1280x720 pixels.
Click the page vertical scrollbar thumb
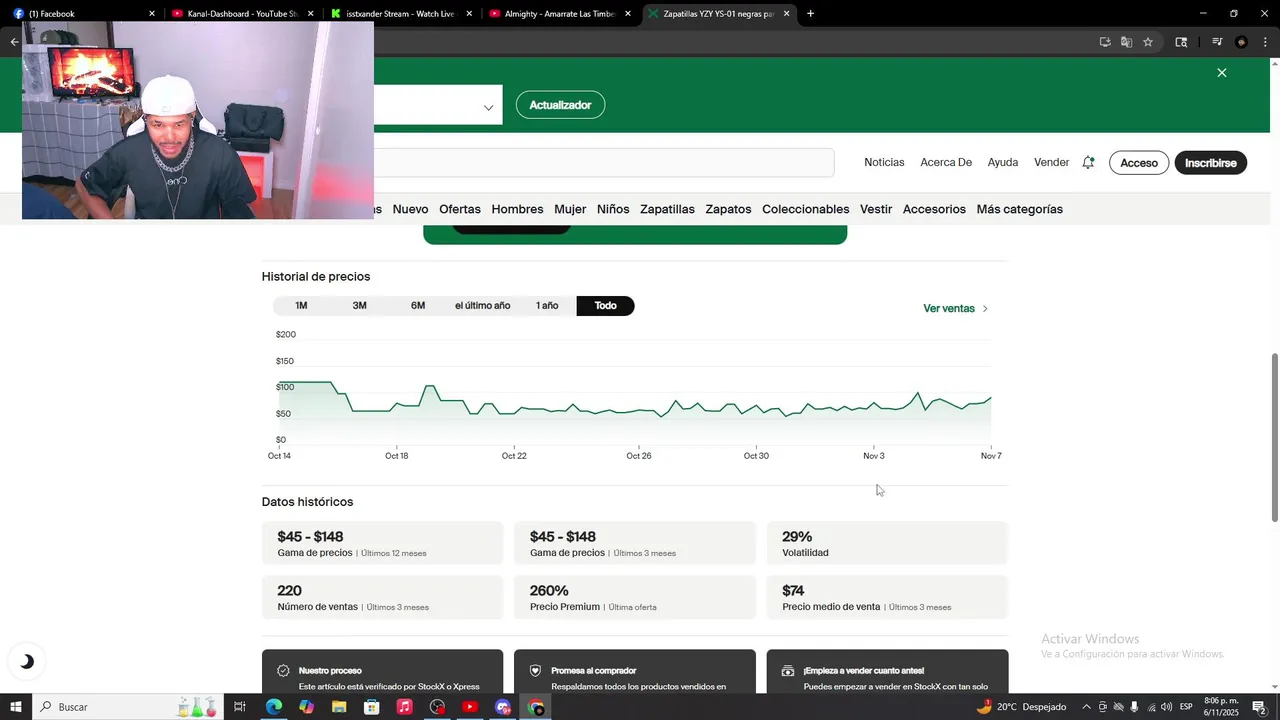point(1274,437)
